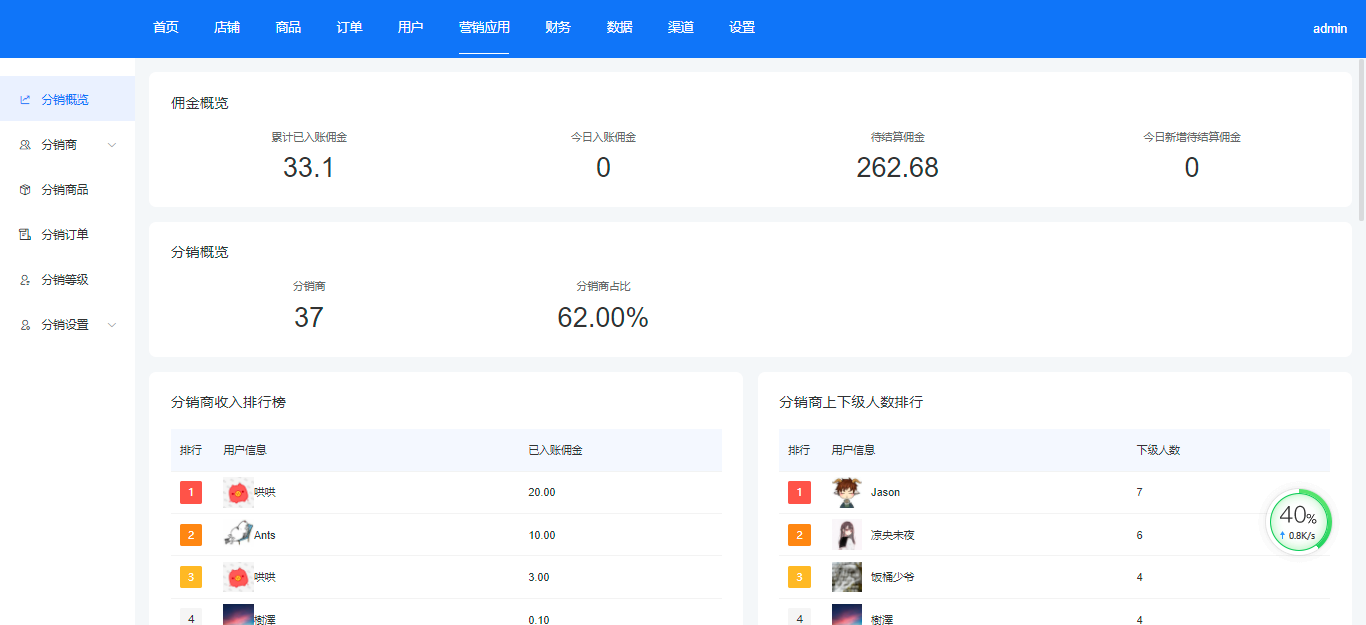
Task: Click the 凉央未夜 user avatar
Action: [846, 535]
